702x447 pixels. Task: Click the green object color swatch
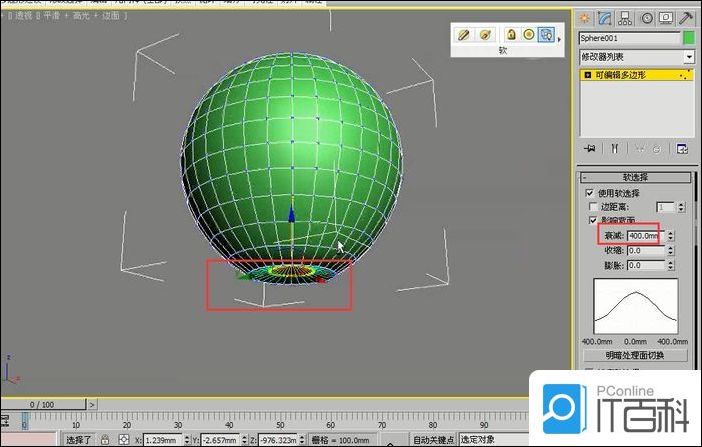[x=688, y=38]
